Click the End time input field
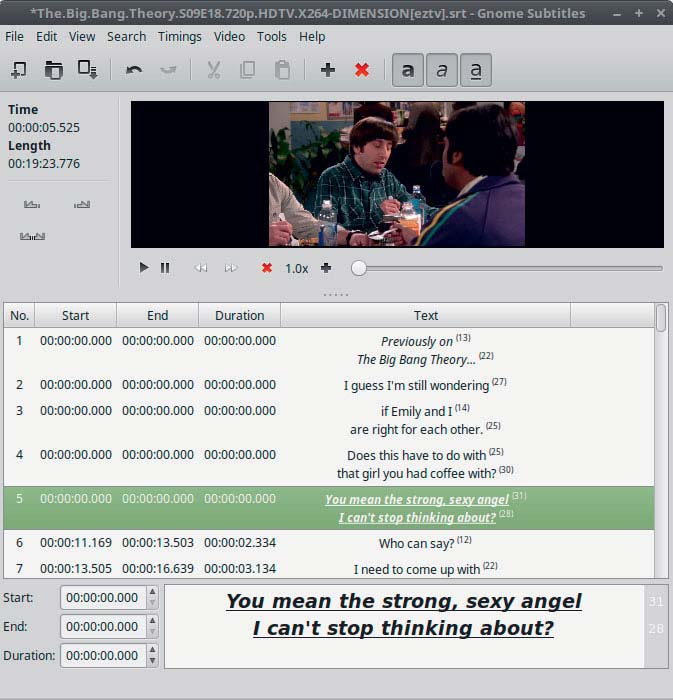This screenshot has width=673, height=700. [x=103, y=627]
